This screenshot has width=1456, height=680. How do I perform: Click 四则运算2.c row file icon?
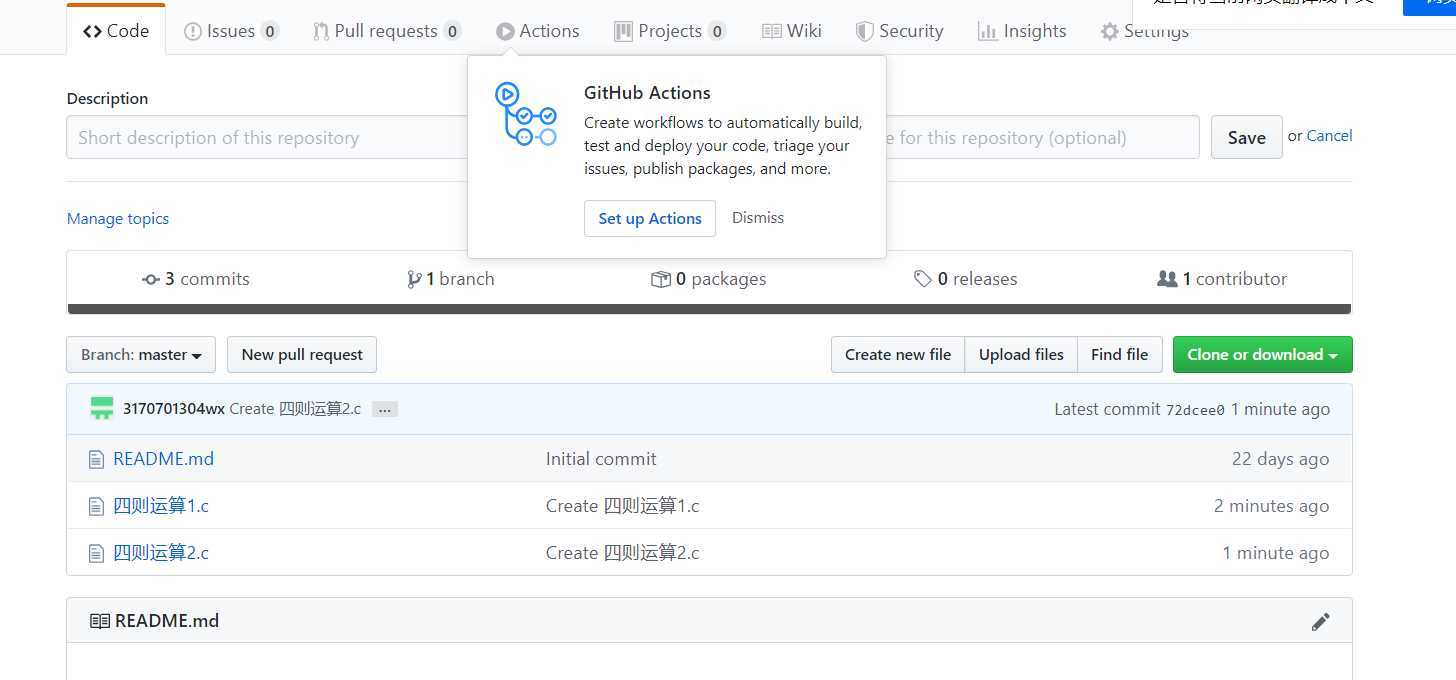point(96,554)
